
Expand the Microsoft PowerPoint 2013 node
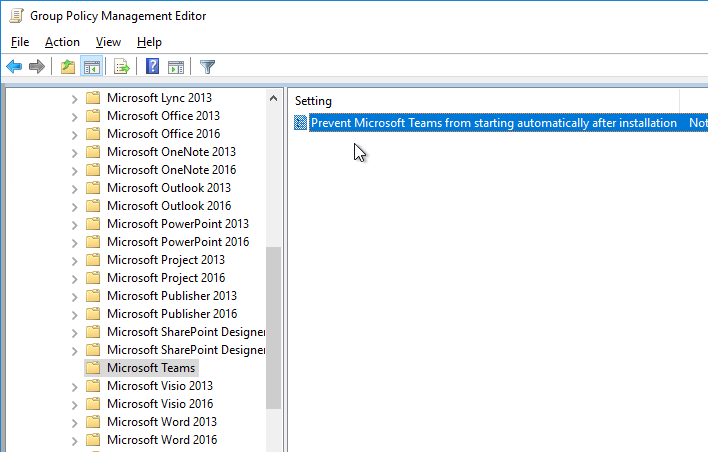tap(75, 225)
